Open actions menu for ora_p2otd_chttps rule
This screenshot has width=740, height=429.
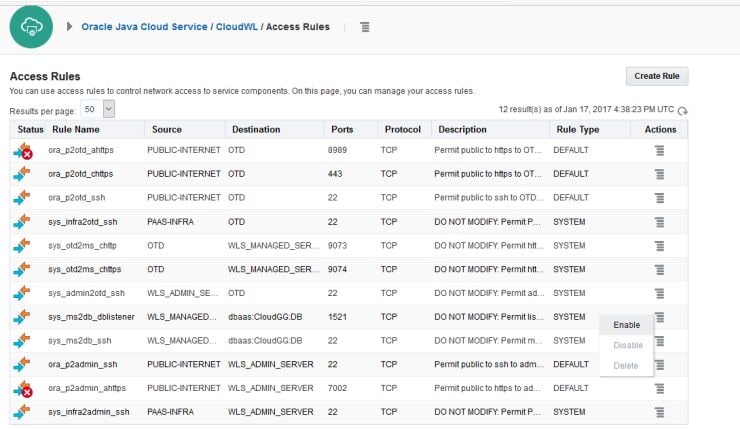[659, 173]
